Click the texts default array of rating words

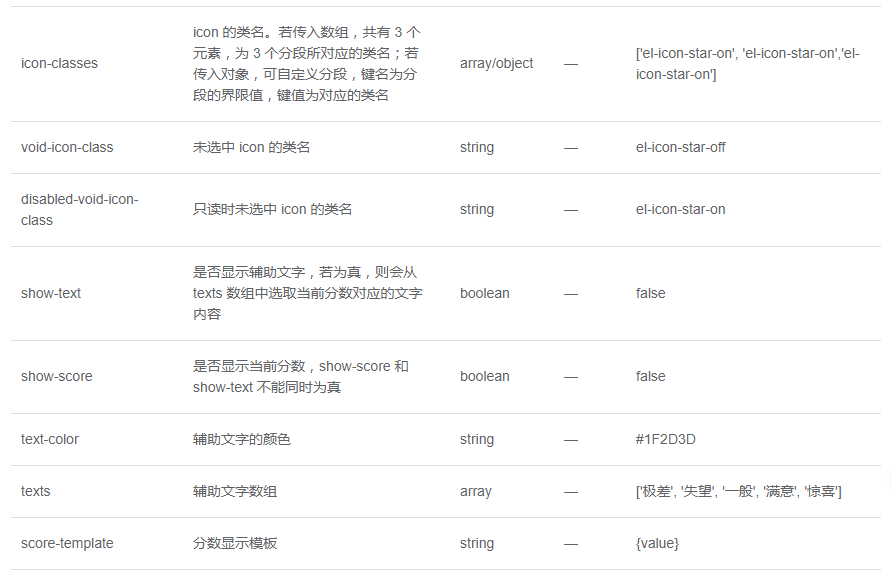pyautogui.click(x=738, y=491)
